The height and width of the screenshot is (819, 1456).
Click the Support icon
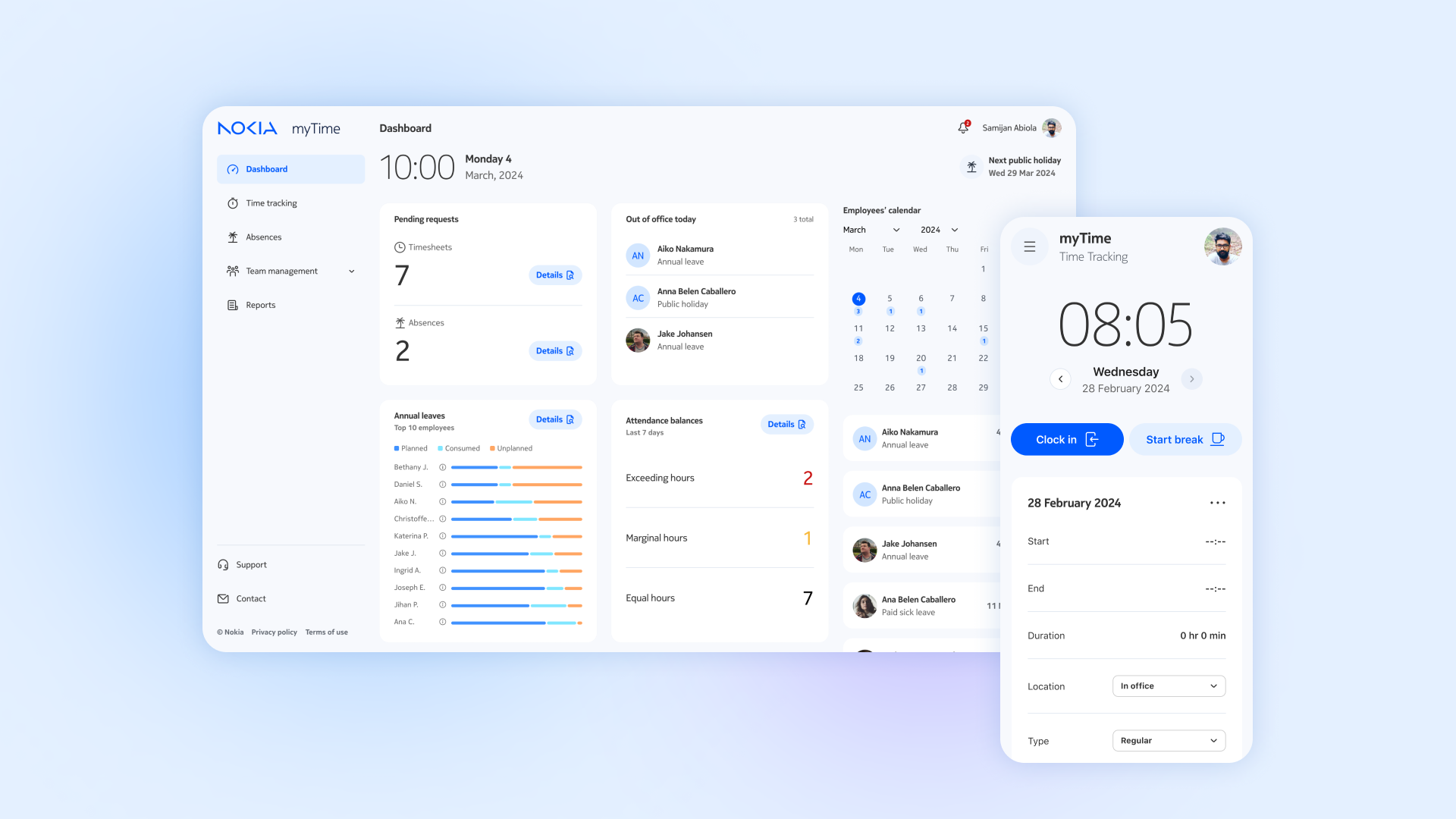coord(223,564)
